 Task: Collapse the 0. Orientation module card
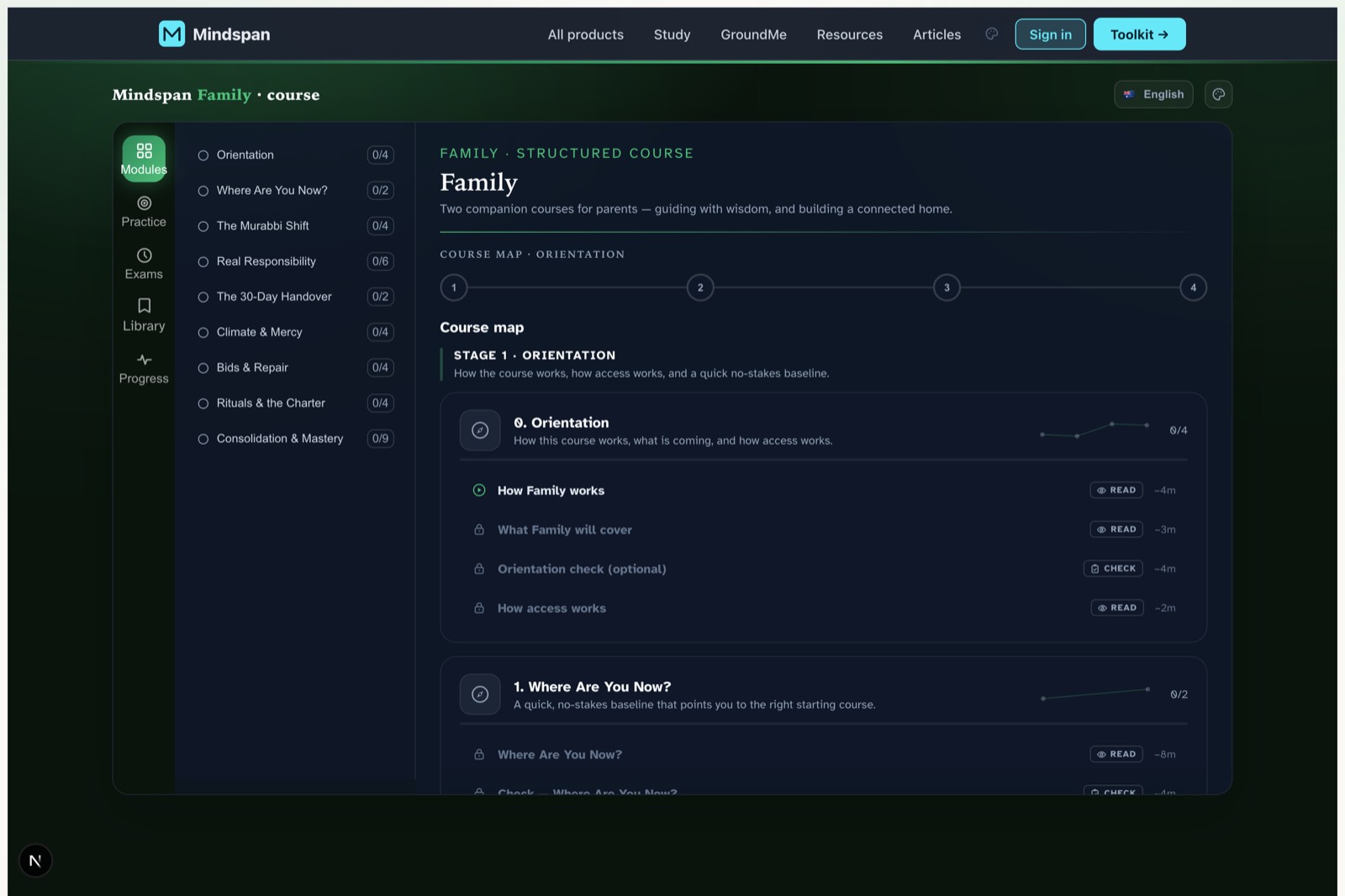click(x=823, y=430)
